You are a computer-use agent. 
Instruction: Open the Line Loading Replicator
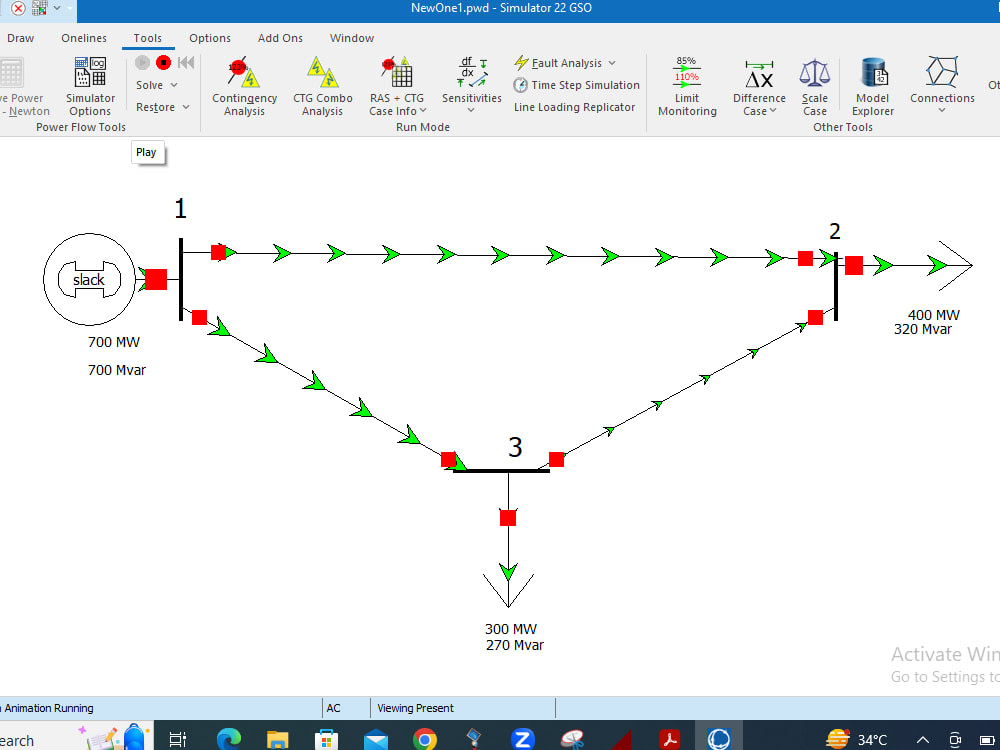574,107
